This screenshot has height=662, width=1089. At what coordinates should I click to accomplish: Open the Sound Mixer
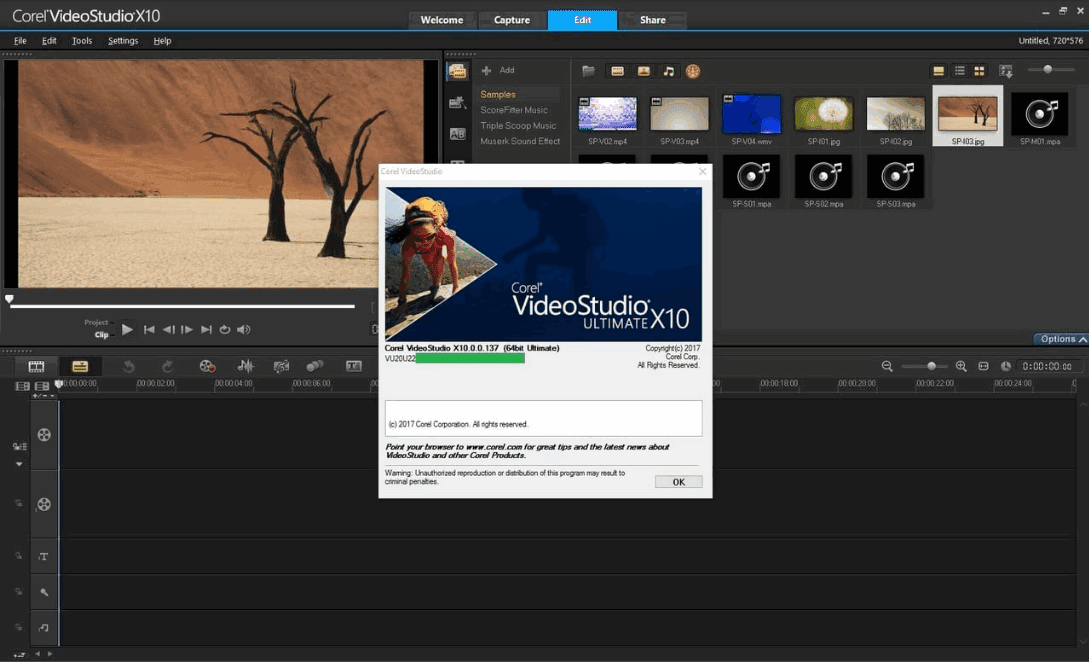click(245, 366)
